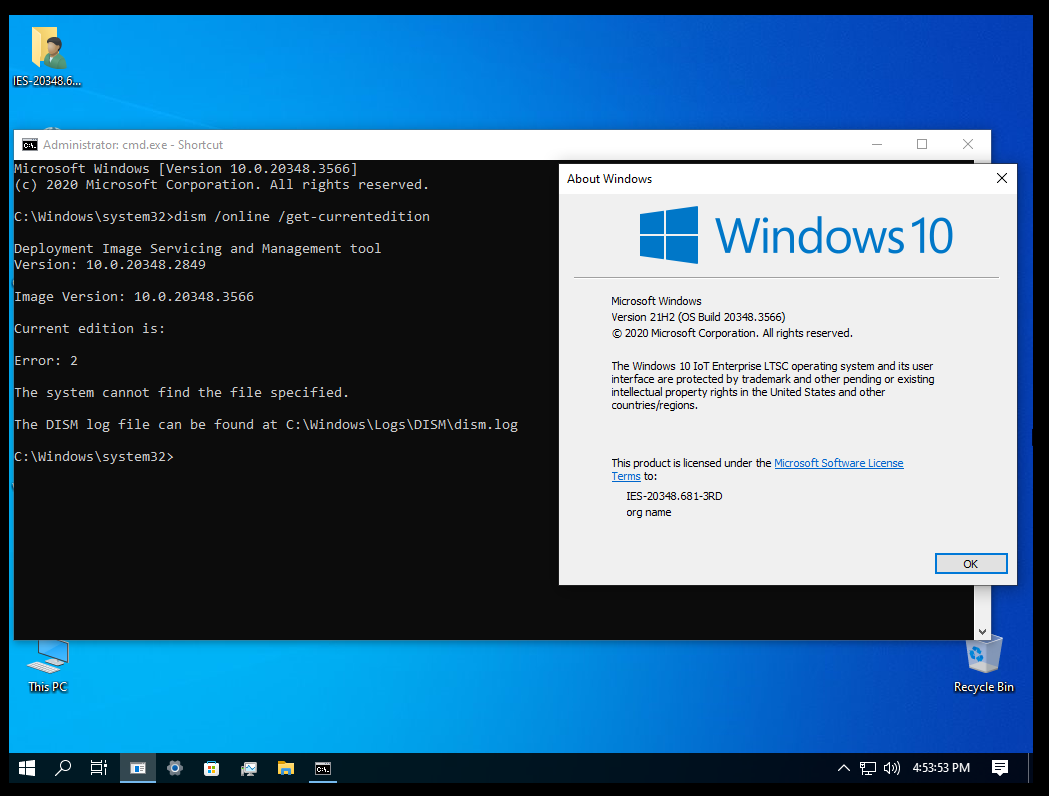
Task: Open the clock showing 4:53:53 PM
Action: [x=941, y=768]
